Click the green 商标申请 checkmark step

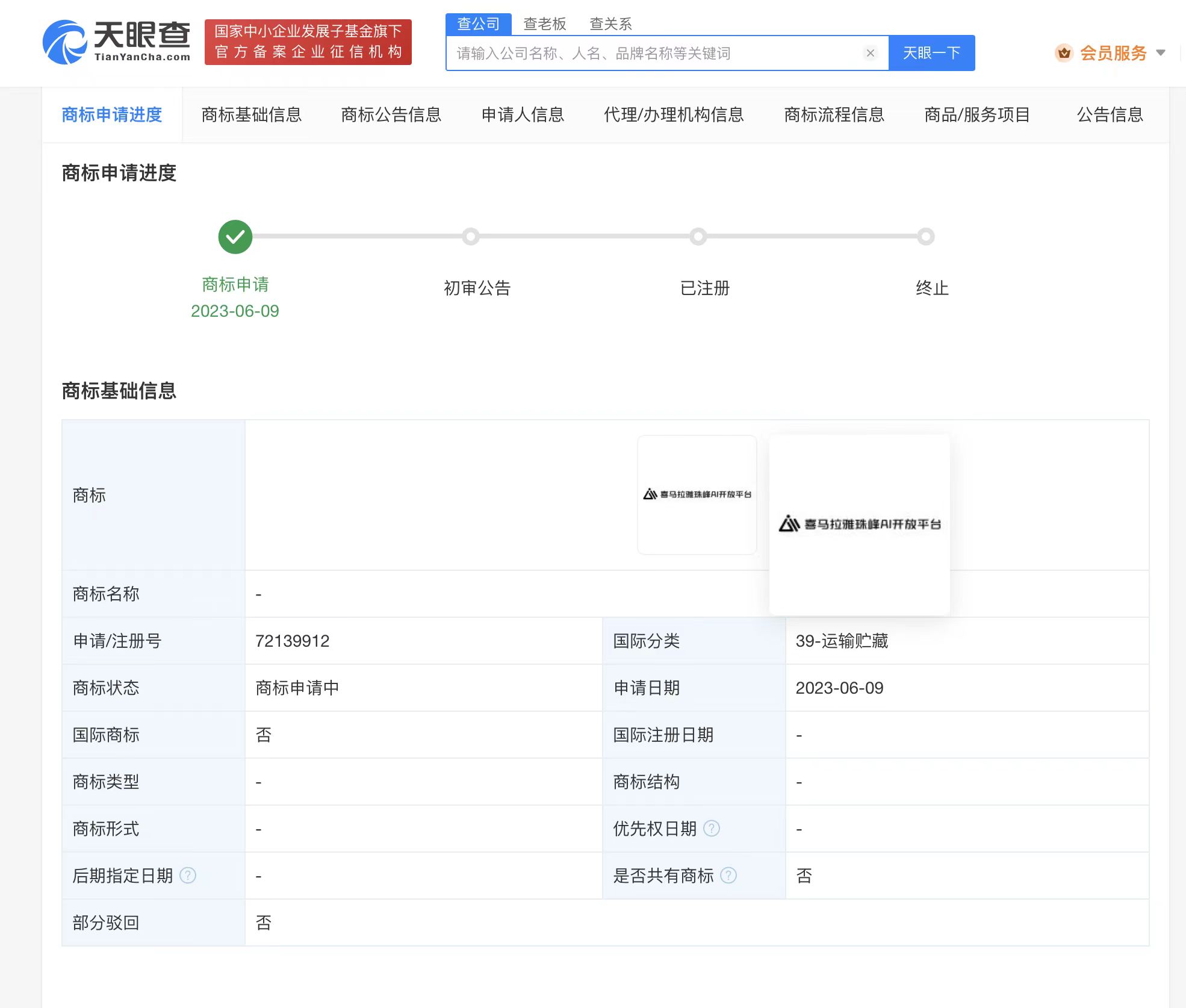235,237
